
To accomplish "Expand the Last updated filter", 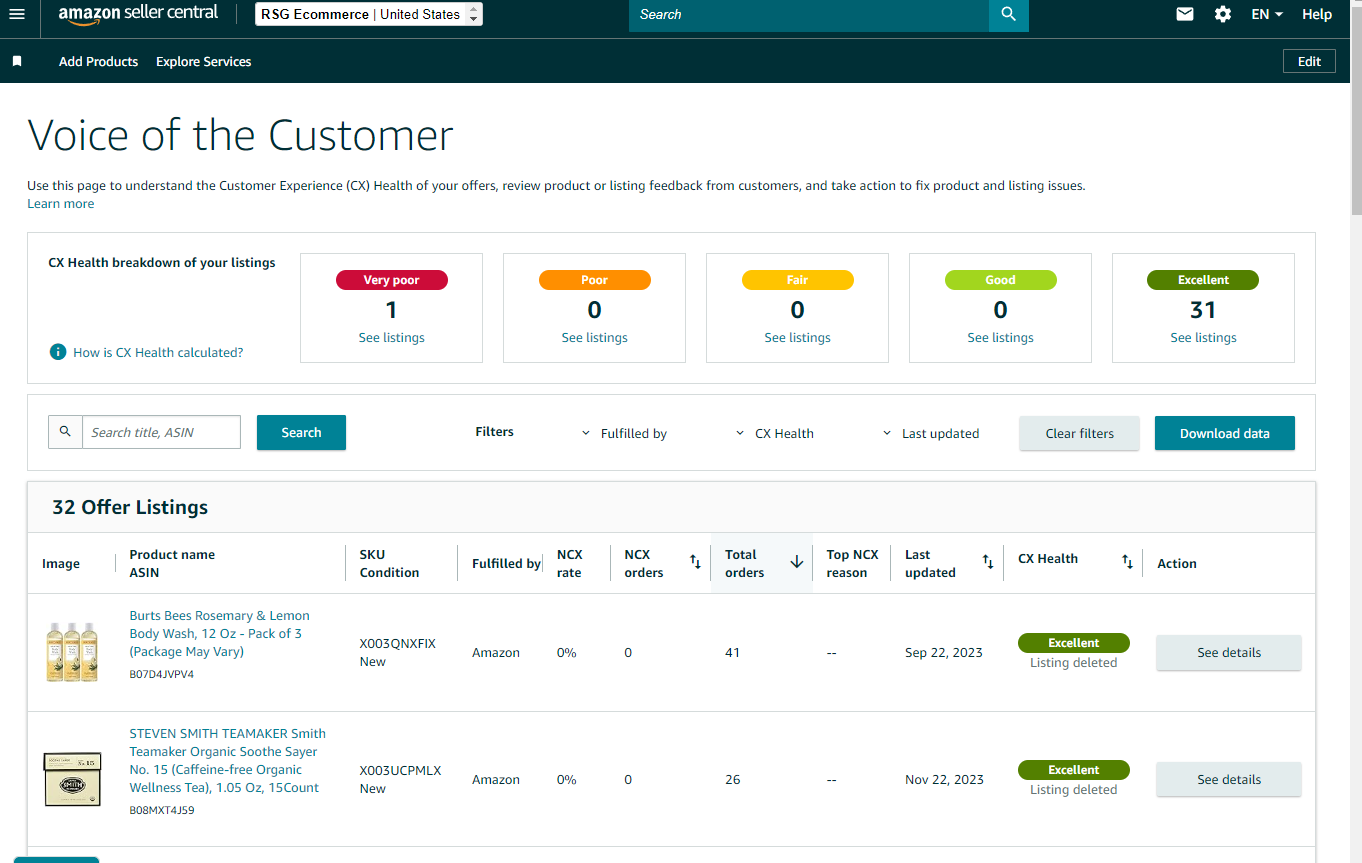I will pos(931,433).
